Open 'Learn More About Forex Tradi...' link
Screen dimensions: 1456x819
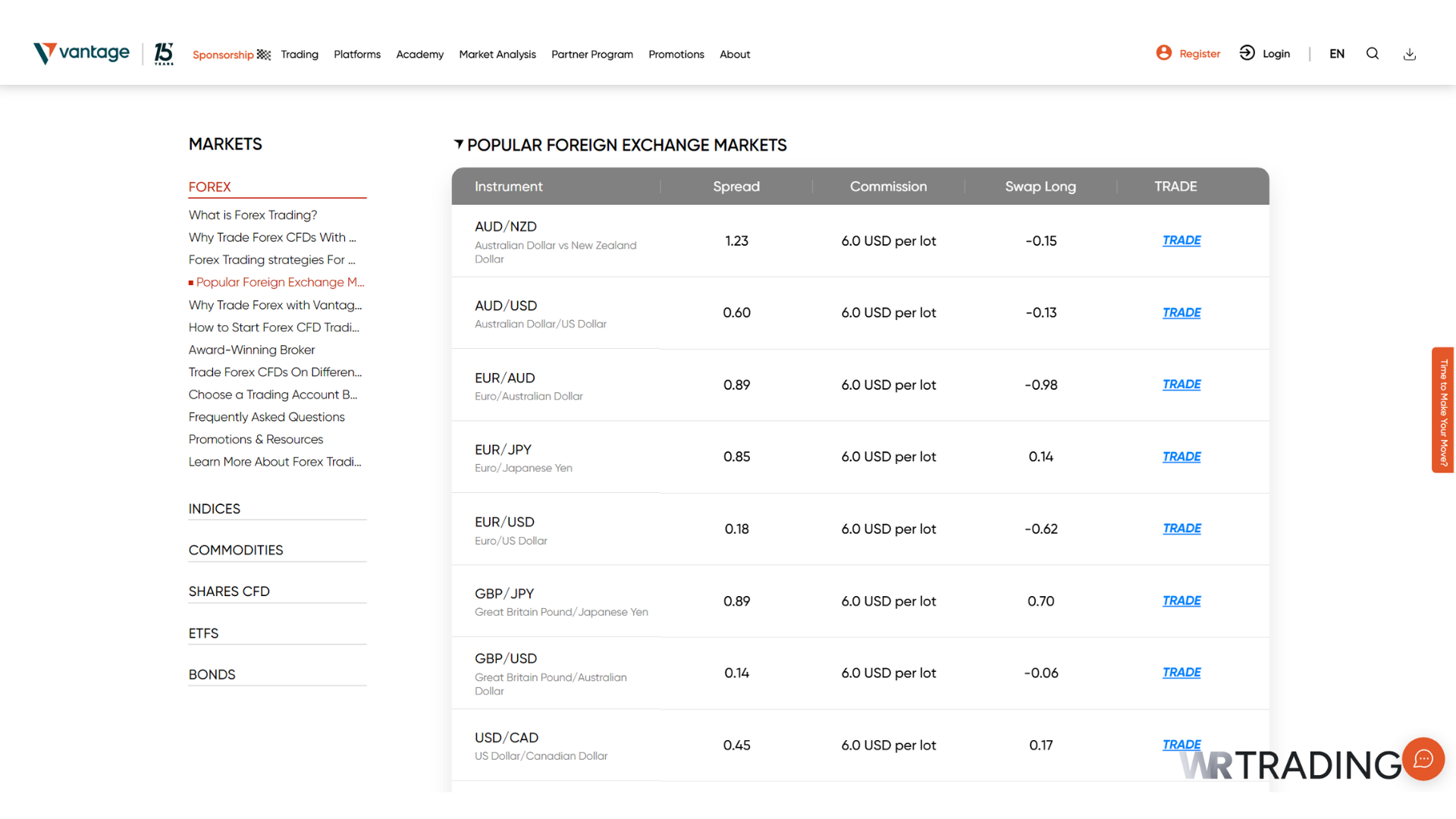click(275, 462)
